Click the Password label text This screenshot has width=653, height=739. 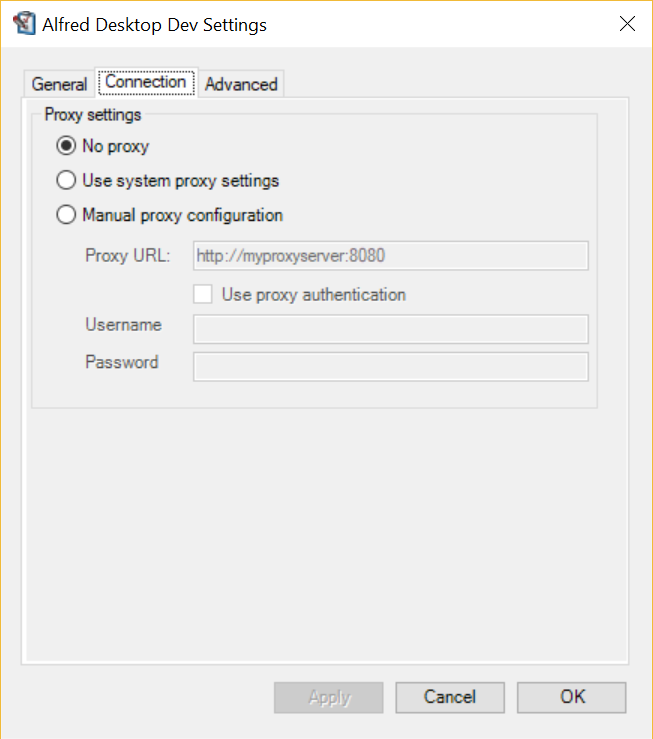tap(122, 362)
